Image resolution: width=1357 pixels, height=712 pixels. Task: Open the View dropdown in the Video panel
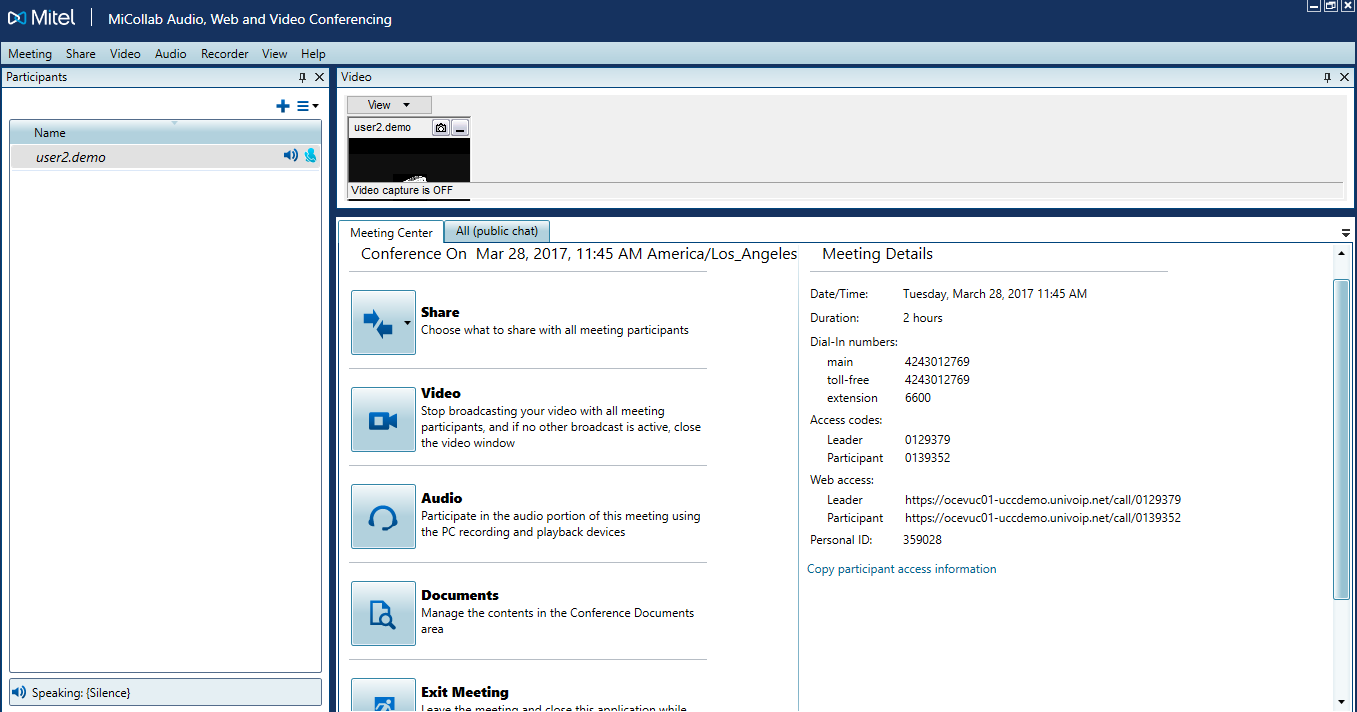tap(390, 105)
